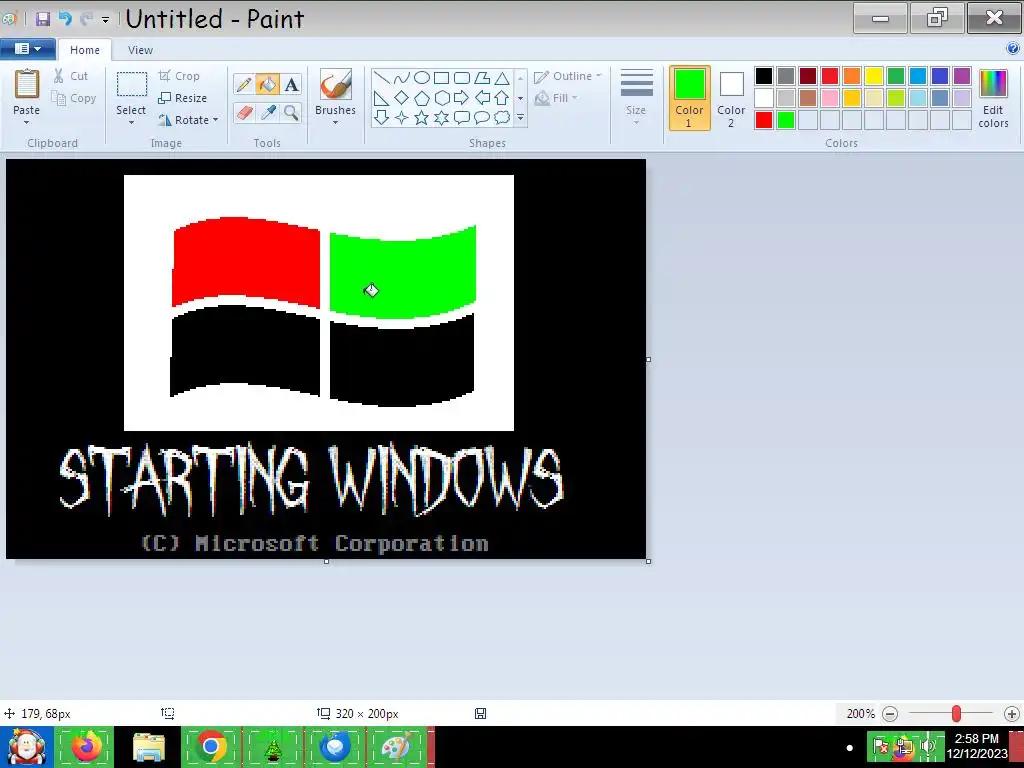Expand the shapes gallery more arrow

click(x=520, y=118)
